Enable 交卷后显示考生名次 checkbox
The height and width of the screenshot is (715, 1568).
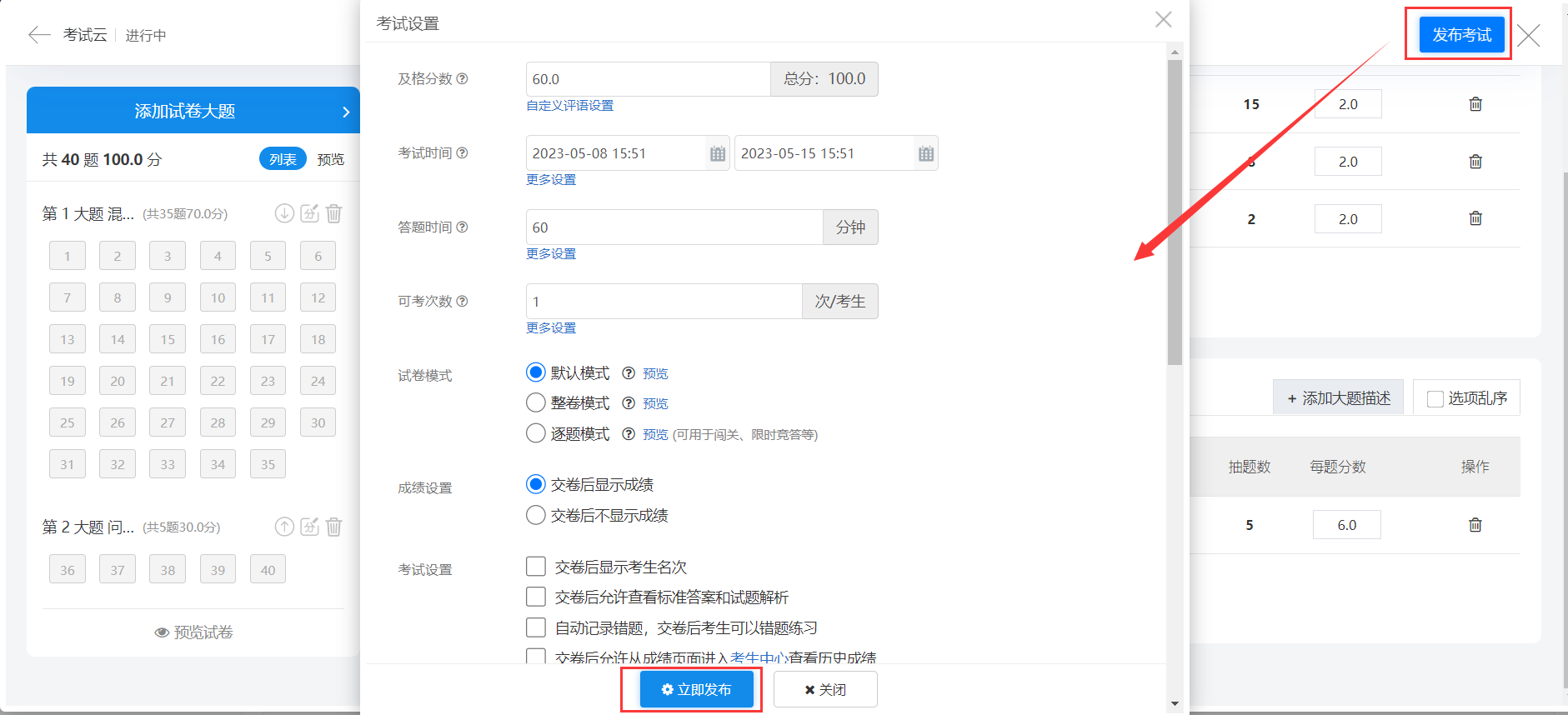point(536,567)
